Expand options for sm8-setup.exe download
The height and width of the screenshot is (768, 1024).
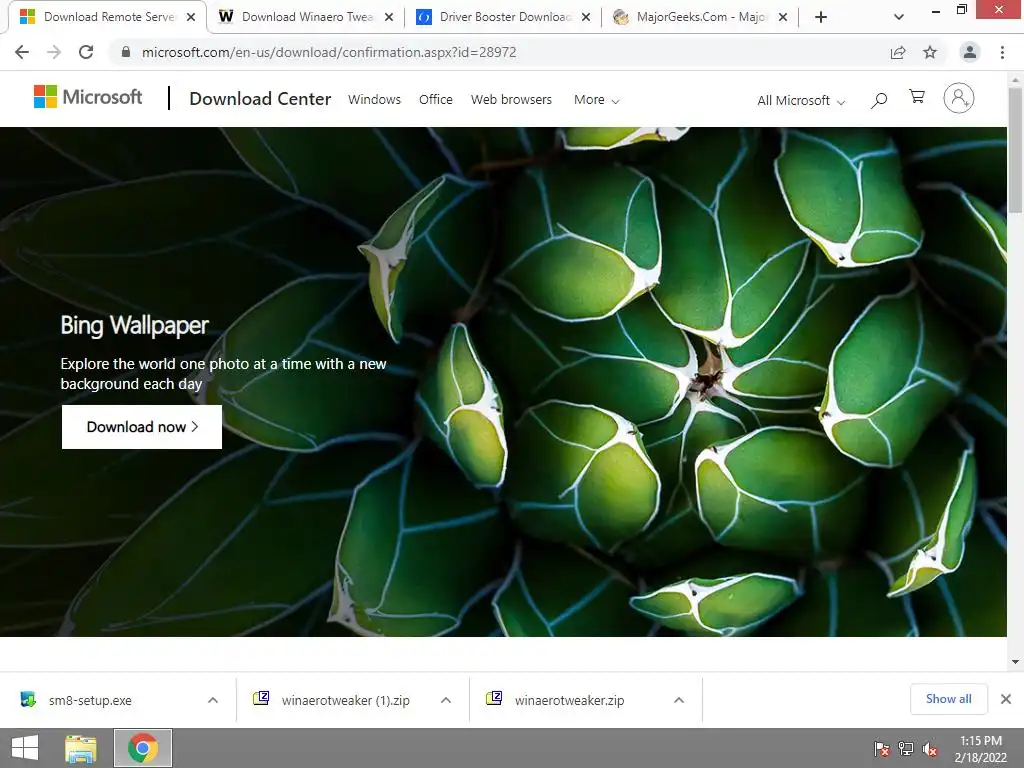pos(213,700)
